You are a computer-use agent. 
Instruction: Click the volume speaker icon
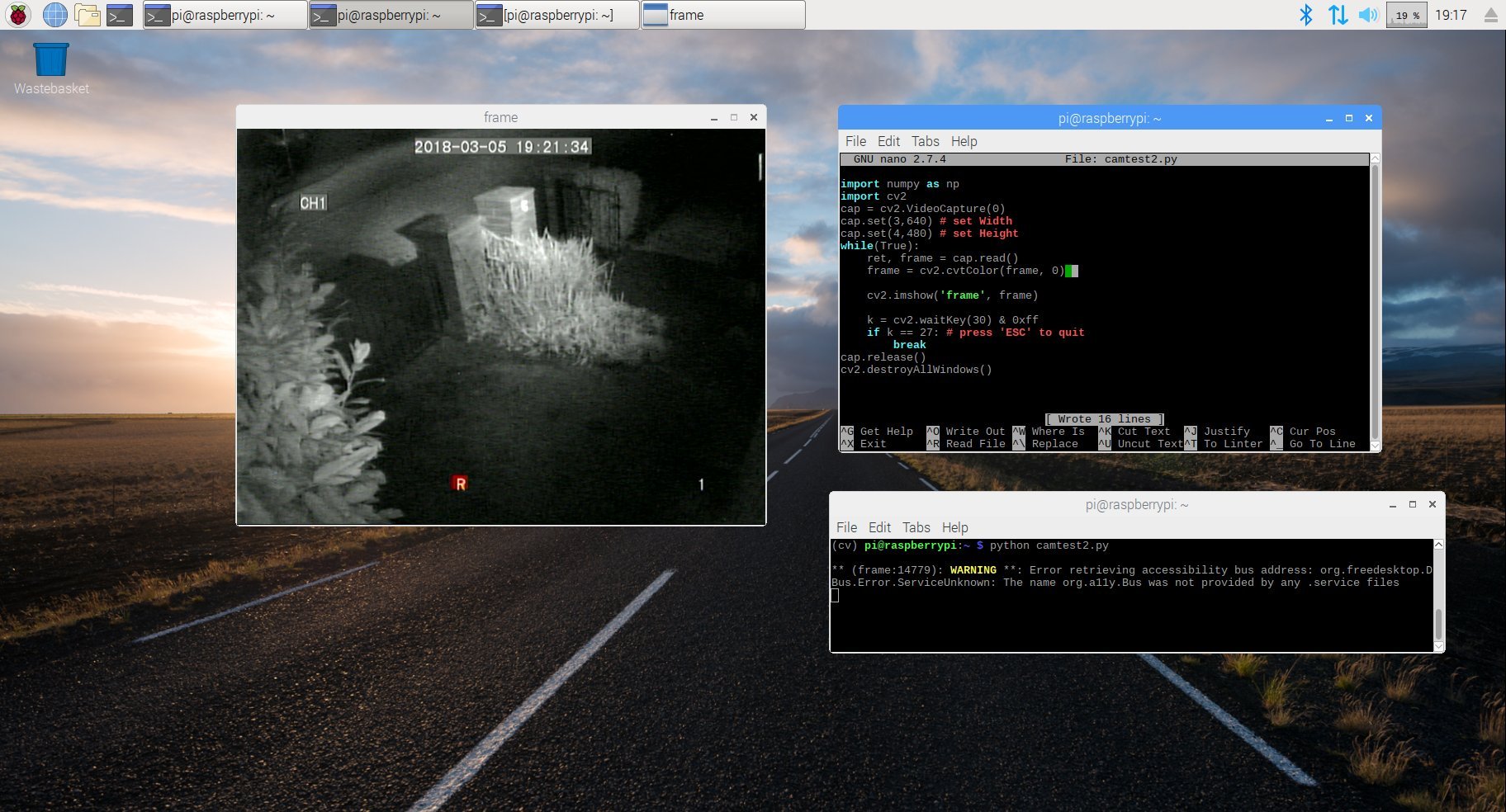(1368, 15)
